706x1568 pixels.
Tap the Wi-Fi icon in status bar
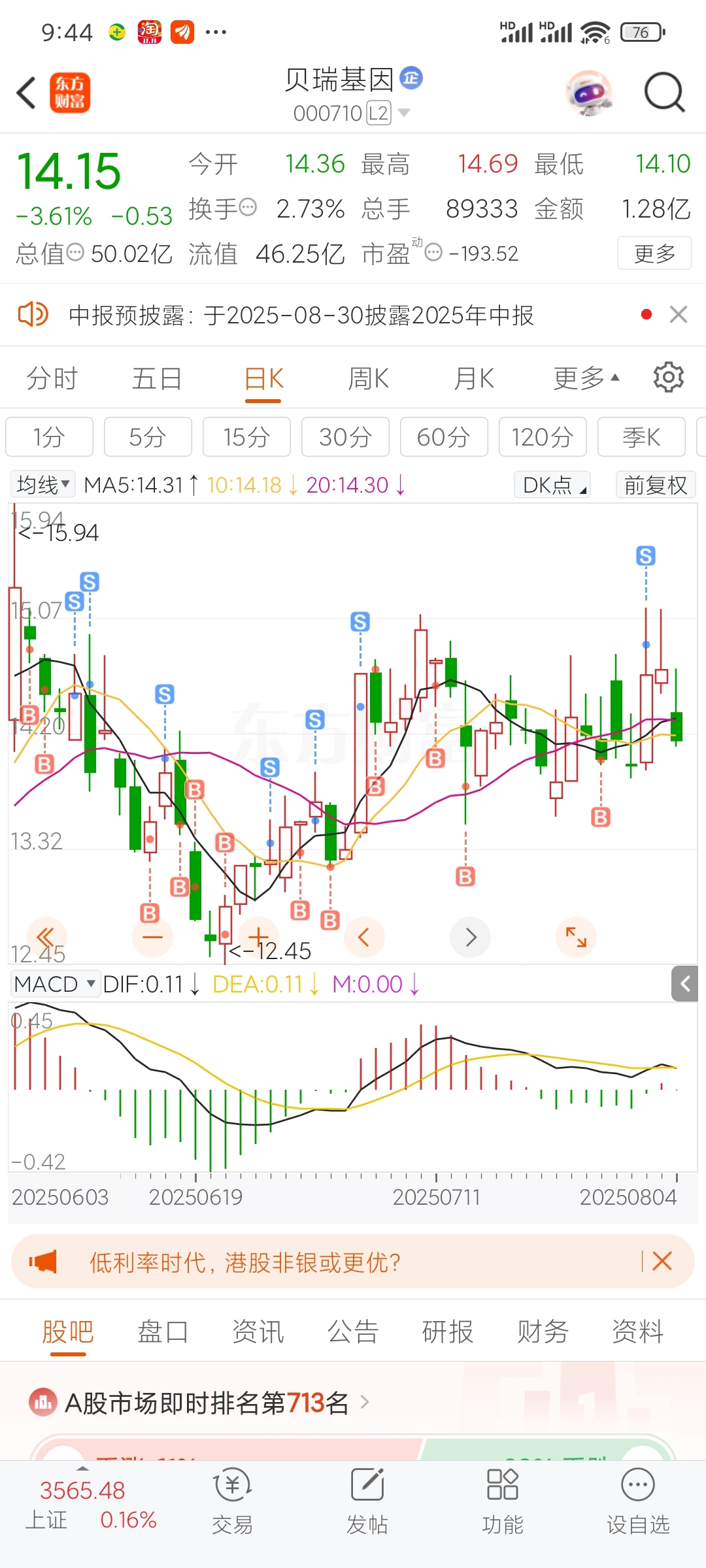595,32
